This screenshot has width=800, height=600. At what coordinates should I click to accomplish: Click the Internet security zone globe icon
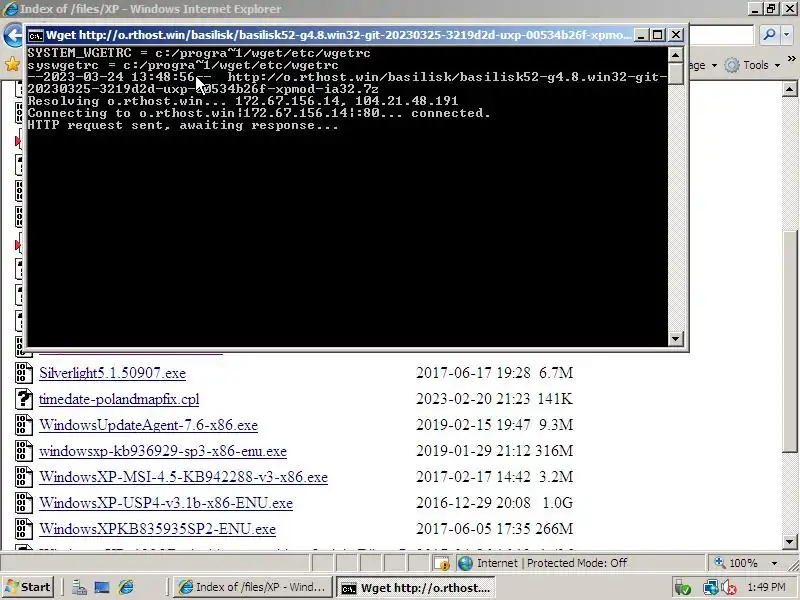pos(465,563)
